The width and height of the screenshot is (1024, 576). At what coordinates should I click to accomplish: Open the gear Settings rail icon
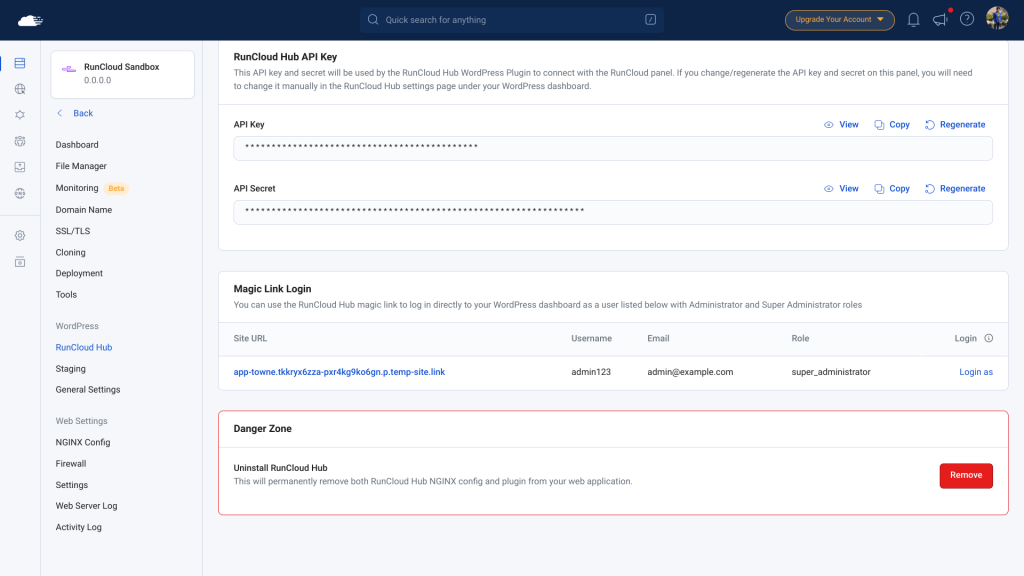[x=20, y=236]
